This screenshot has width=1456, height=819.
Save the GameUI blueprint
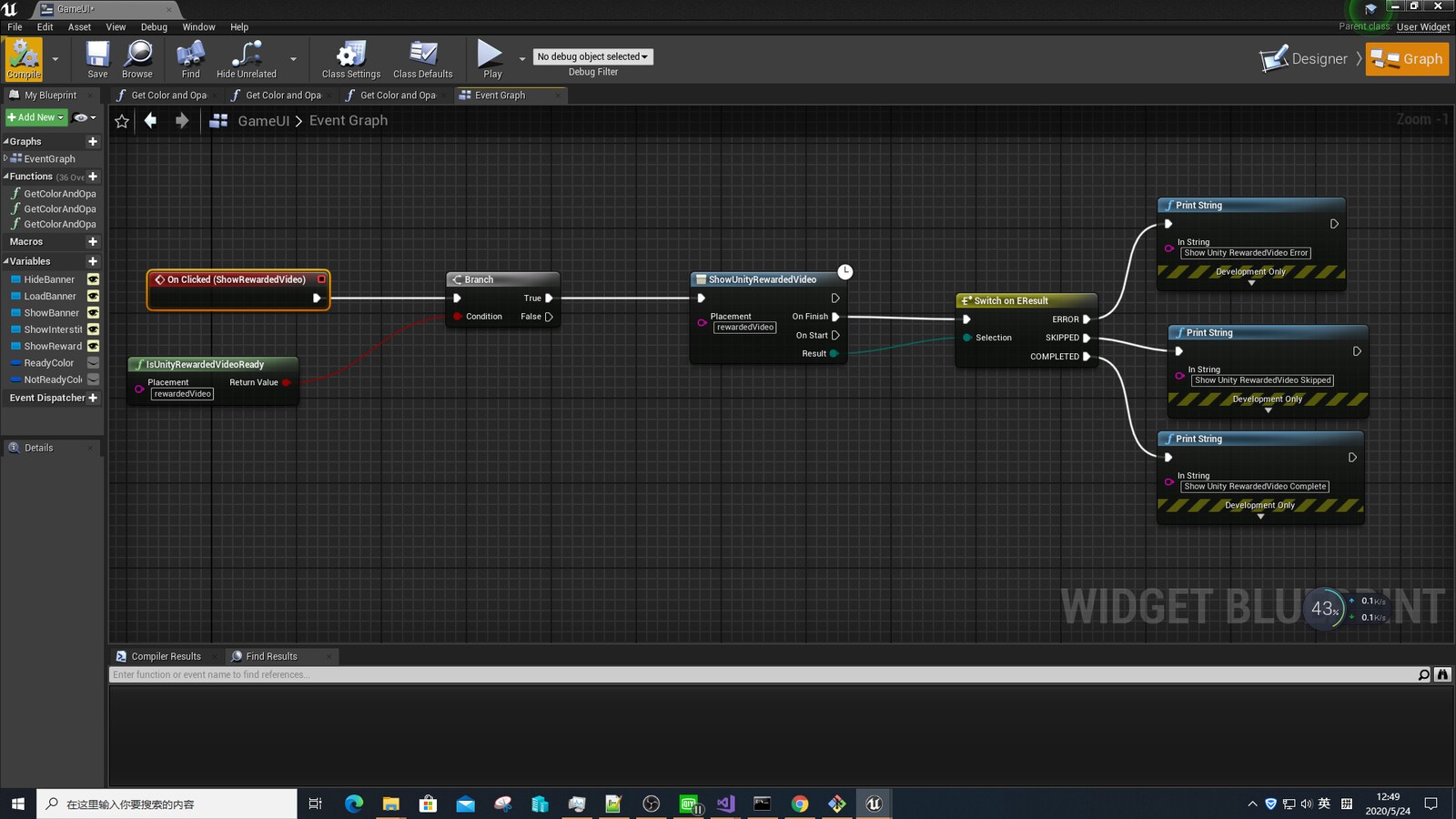97,55
